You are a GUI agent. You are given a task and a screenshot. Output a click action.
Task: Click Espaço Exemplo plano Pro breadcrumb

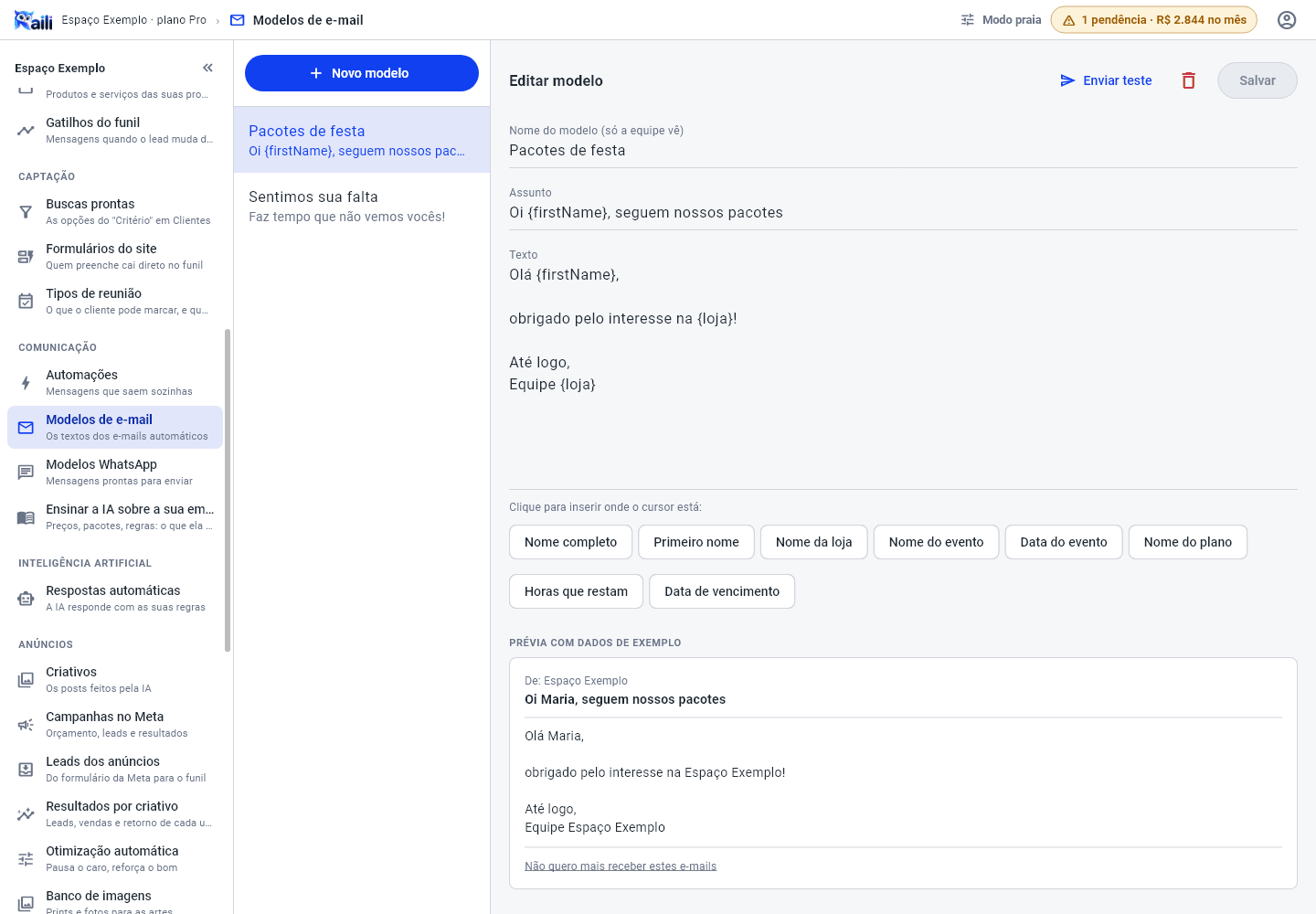click(x=133, y=20)
